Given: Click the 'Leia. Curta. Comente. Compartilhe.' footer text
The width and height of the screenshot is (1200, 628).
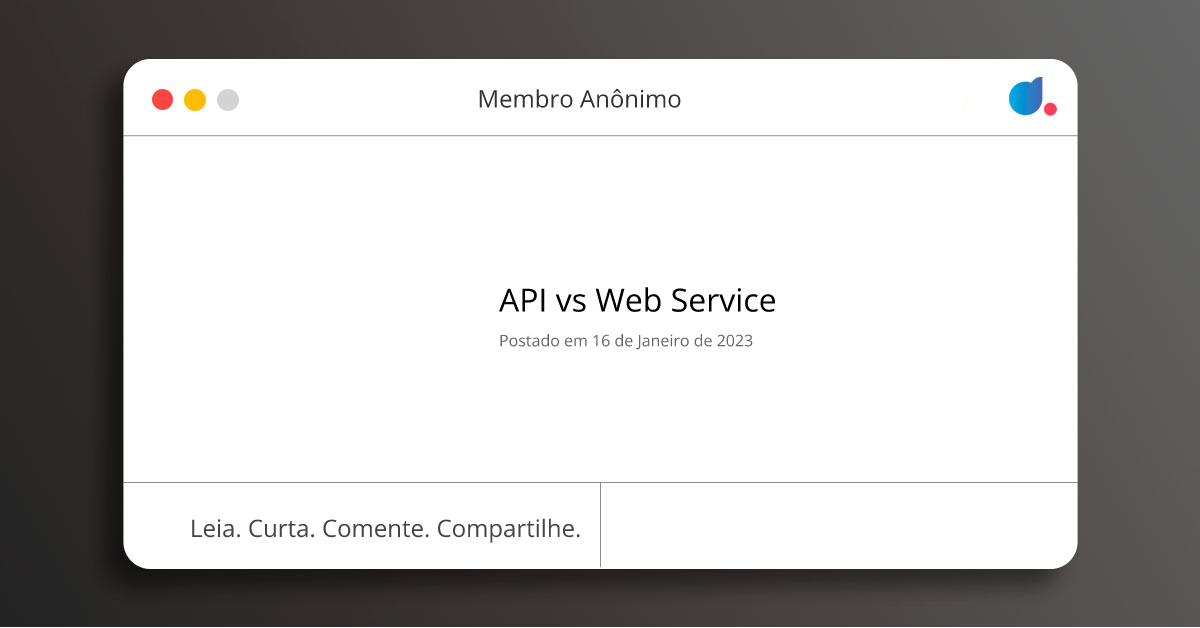Looking at the screenshot, I should click(385, 527).
